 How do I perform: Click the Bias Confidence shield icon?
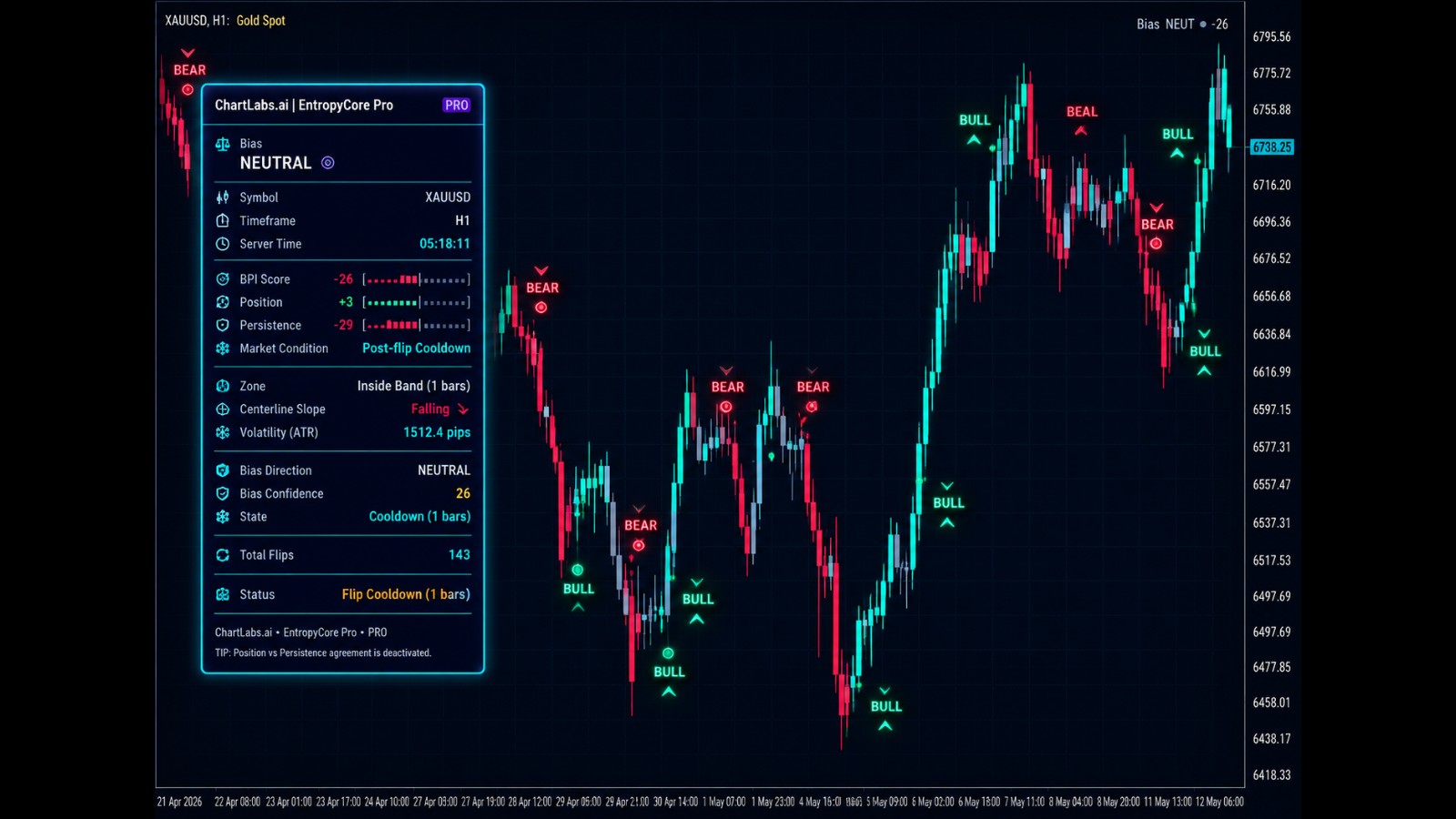click(223, 493)
